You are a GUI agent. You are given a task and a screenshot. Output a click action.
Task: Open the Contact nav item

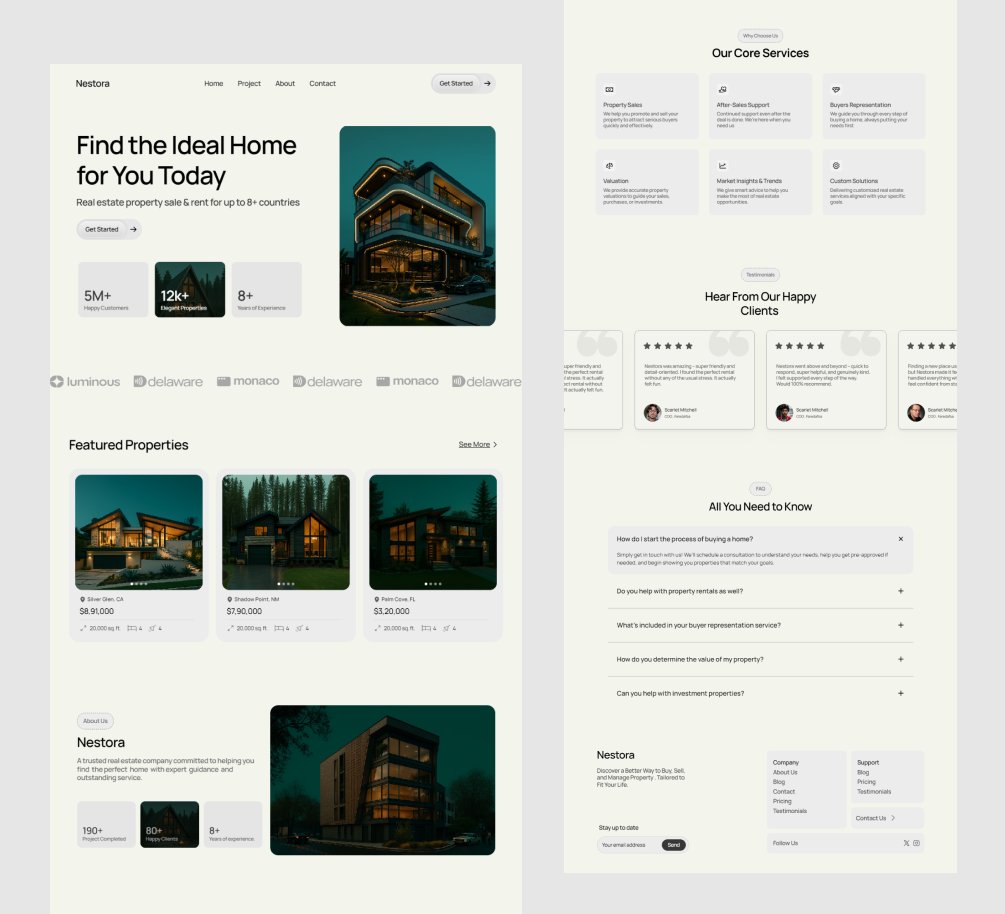coord(322,83)
